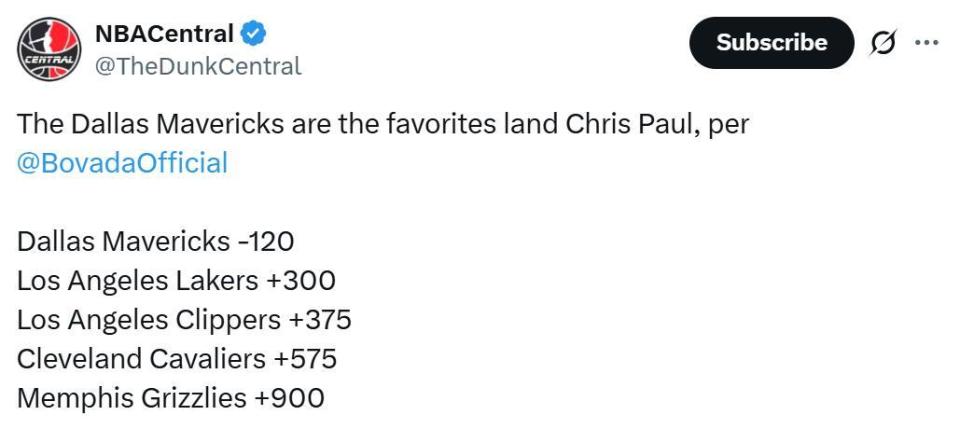The width and height of the screenshot is (960, 429).
Task: Select the Memphis Grizzlies team name
Action: [x=131, y=397]
